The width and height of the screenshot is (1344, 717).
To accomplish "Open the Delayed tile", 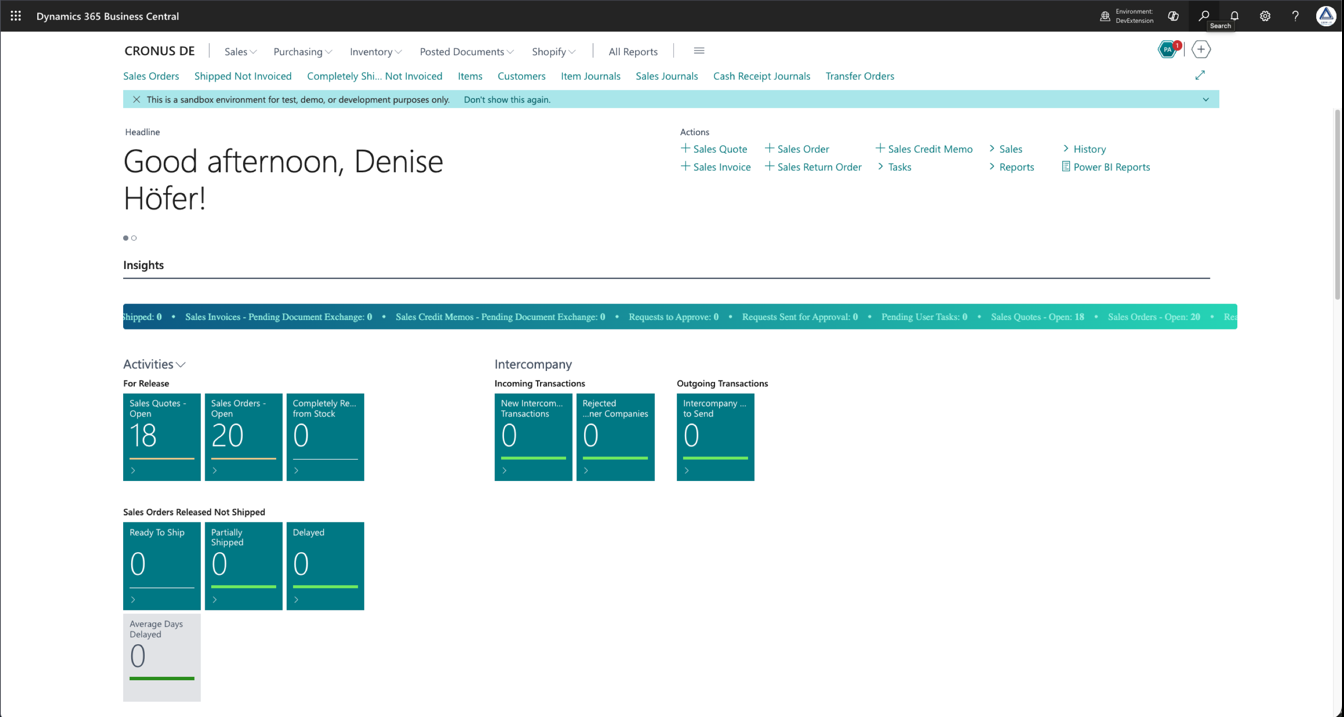I will [325, 566].
